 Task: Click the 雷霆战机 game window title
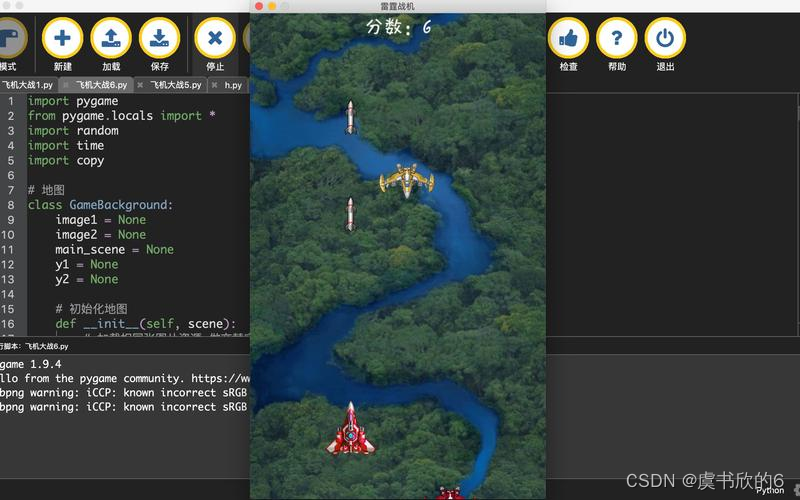coord(397,6)
